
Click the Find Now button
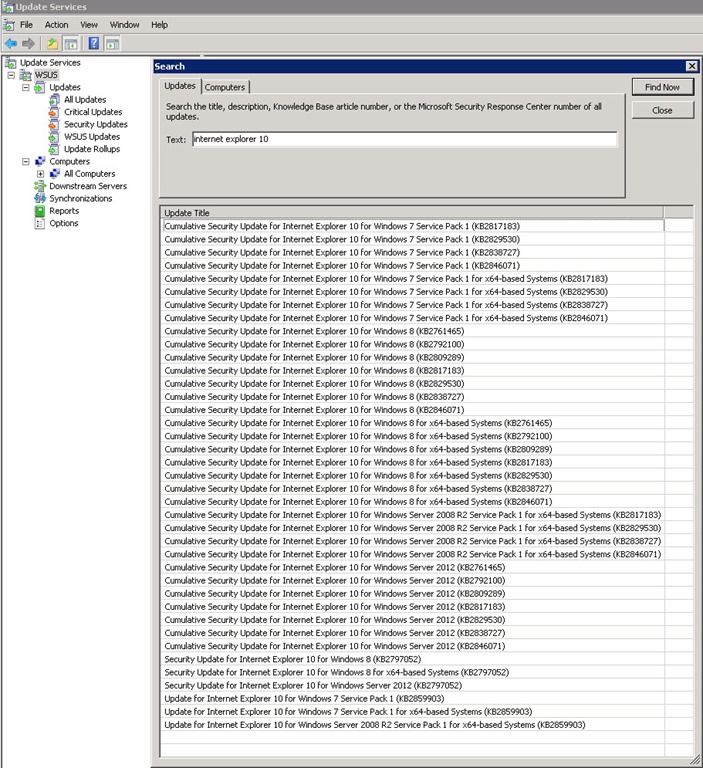click(x=662, y=87)
